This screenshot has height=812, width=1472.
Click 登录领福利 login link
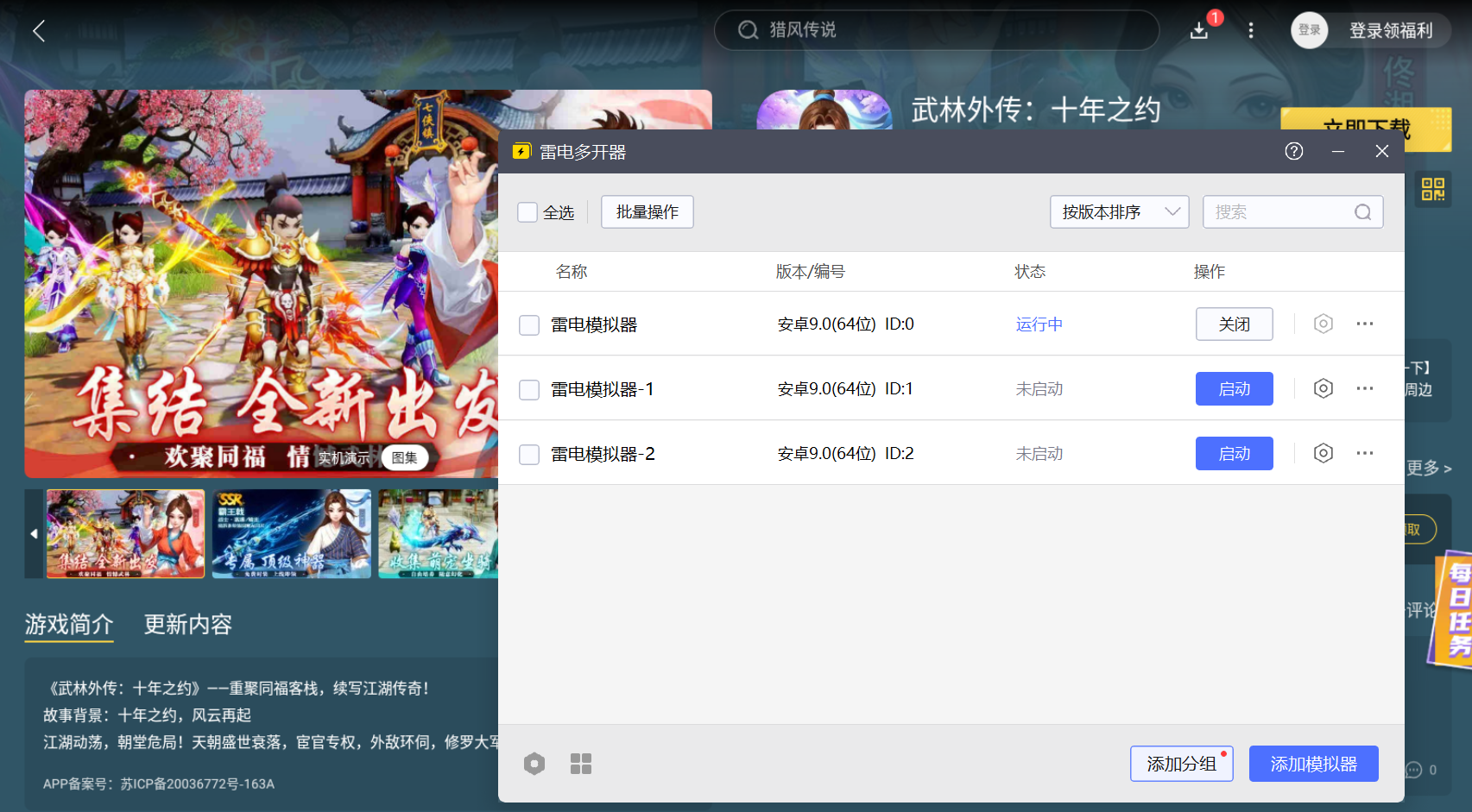[1391, 31]
